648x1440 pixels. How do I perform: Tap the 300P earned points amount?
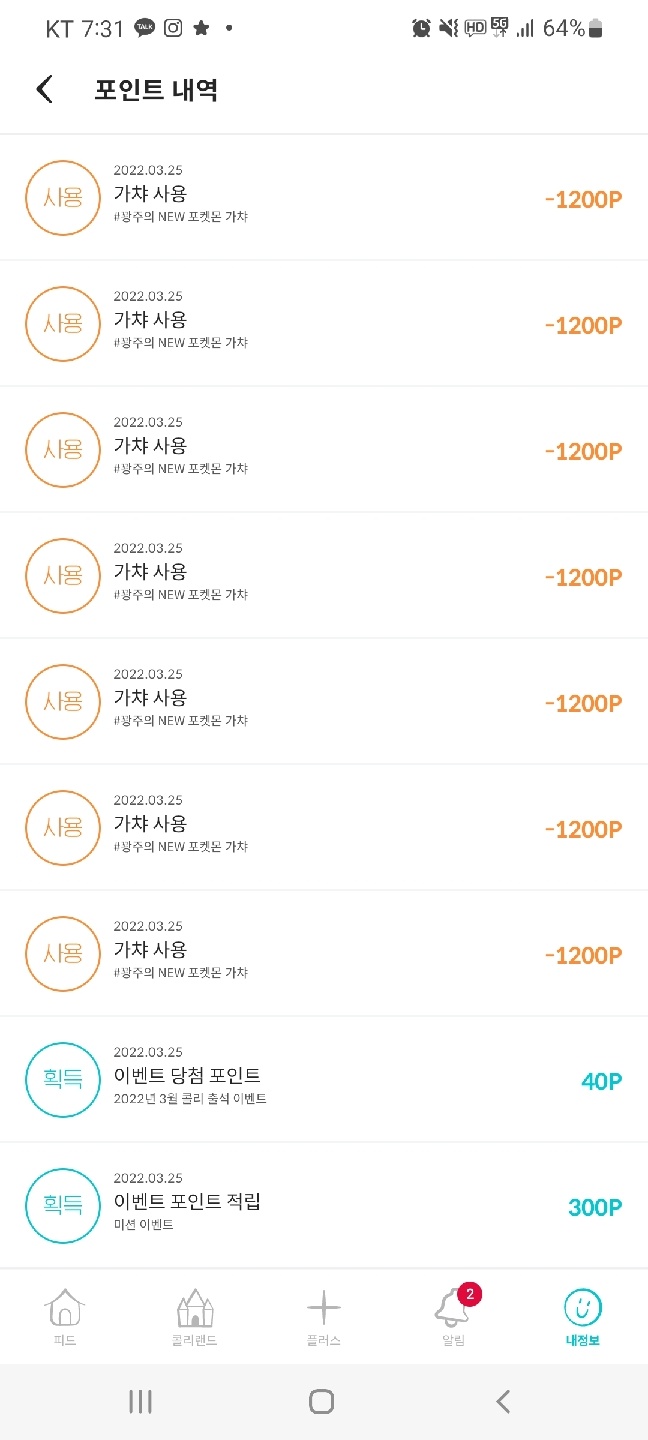(595, 1207)
